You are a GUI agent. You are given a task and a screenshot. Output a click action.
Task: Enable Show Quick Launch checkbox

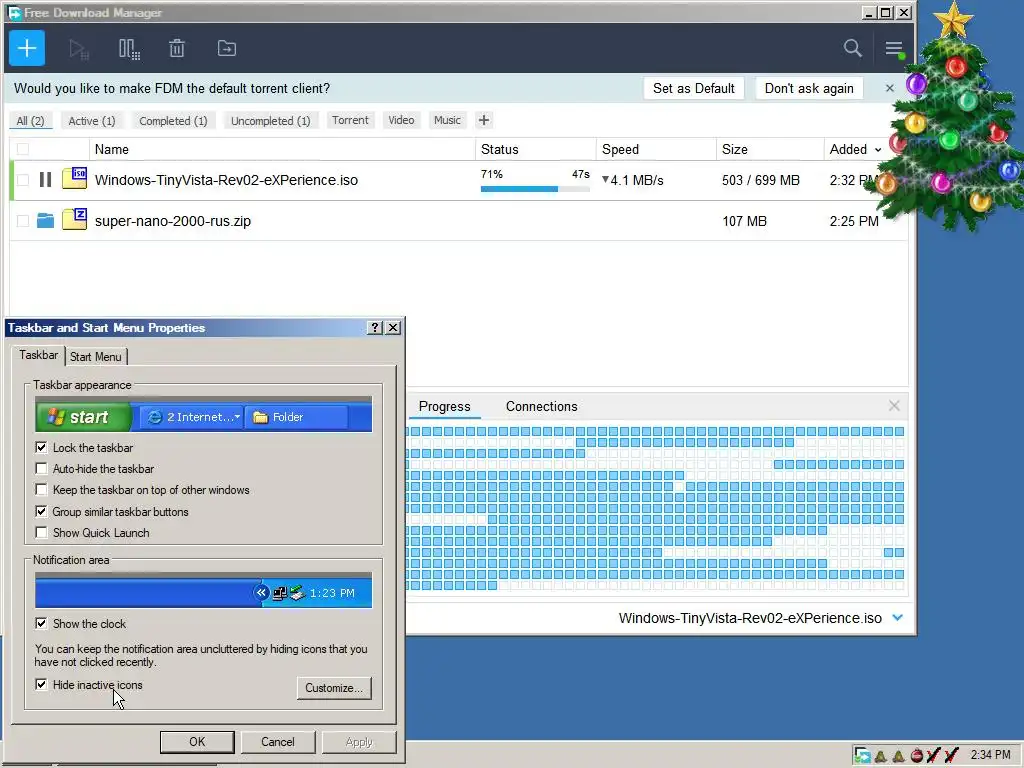coord(41,533)
